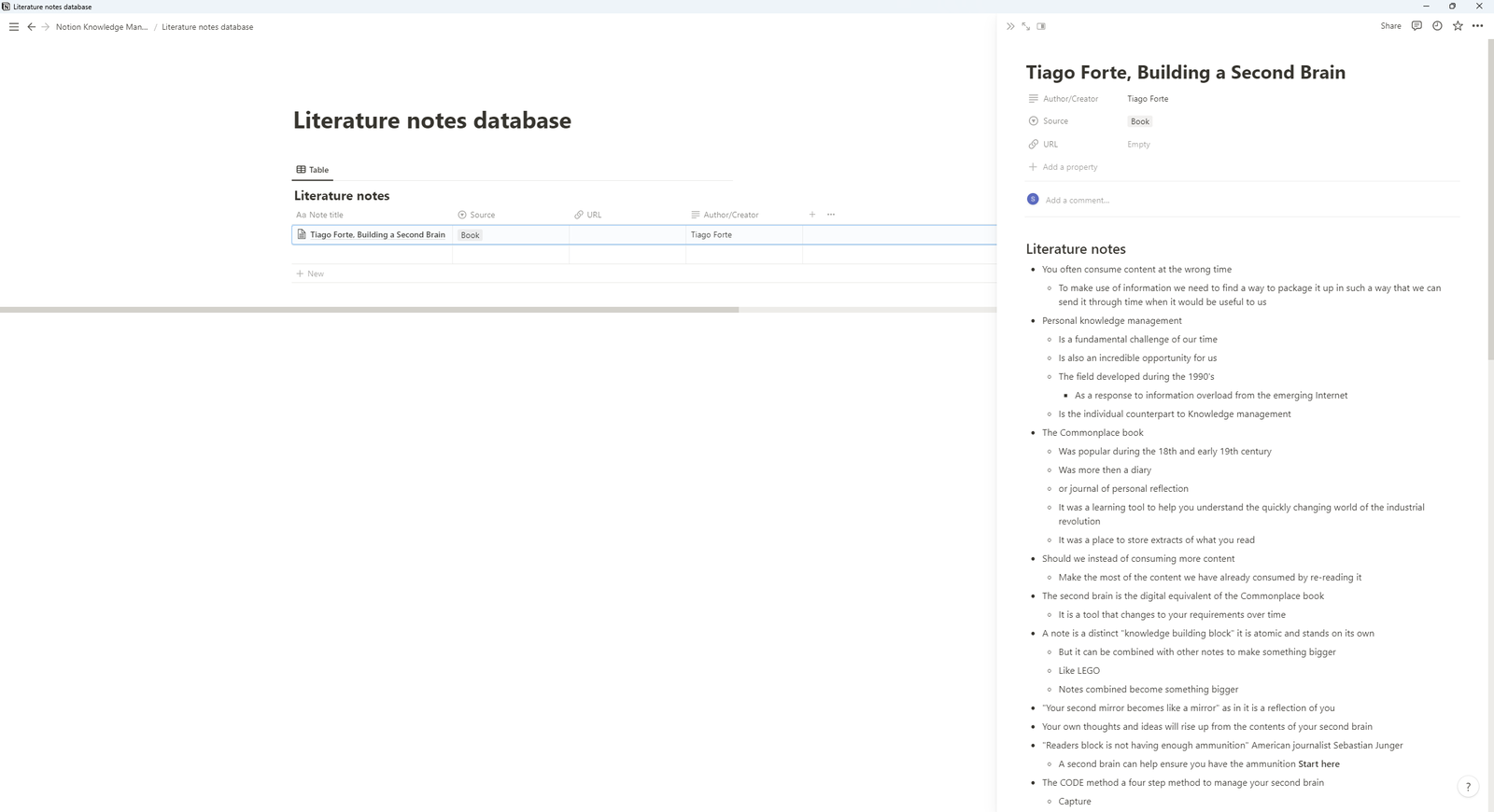Click the Empty URL value field
1494x812 pixels.
click(x=1138, y=145)
